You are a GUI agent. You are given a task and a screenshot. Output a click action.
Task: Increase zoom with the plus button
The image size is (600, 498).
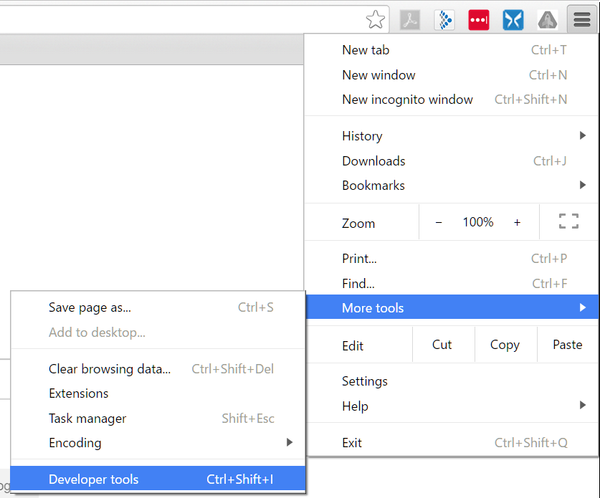517,222
